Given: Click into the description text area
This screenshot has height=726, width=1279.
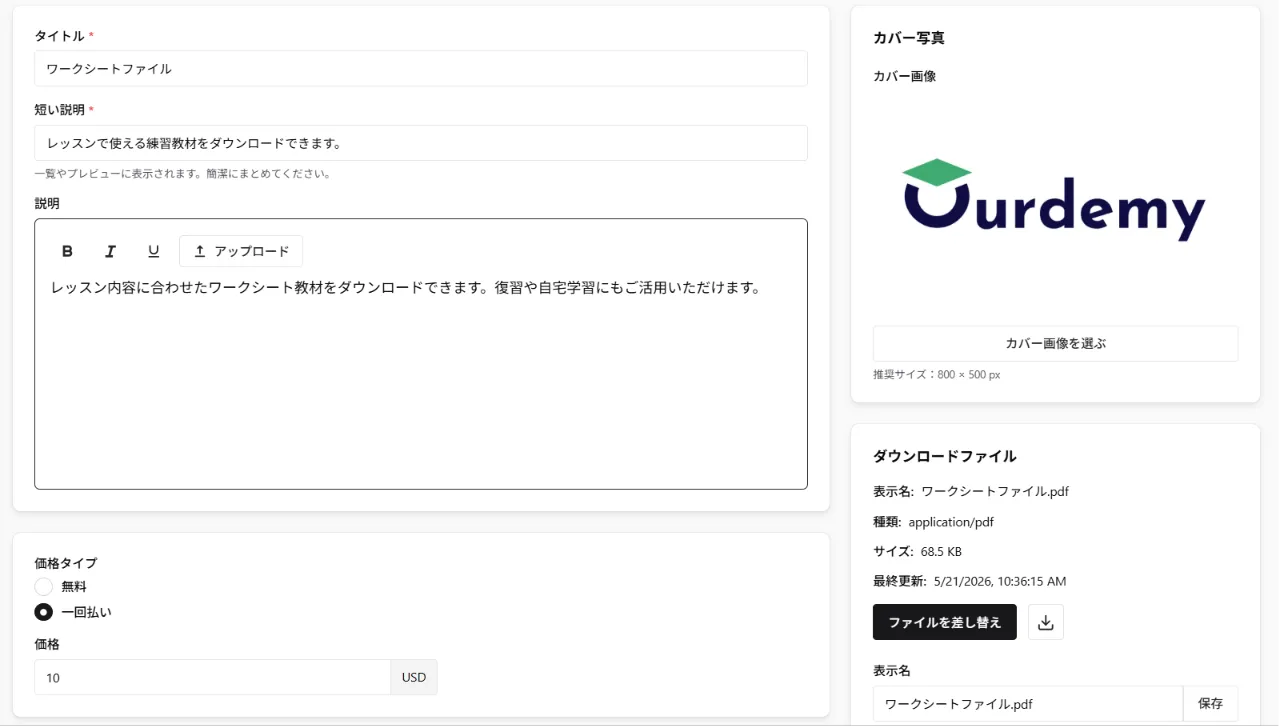Looking at the screenshot, I should 421,380.
